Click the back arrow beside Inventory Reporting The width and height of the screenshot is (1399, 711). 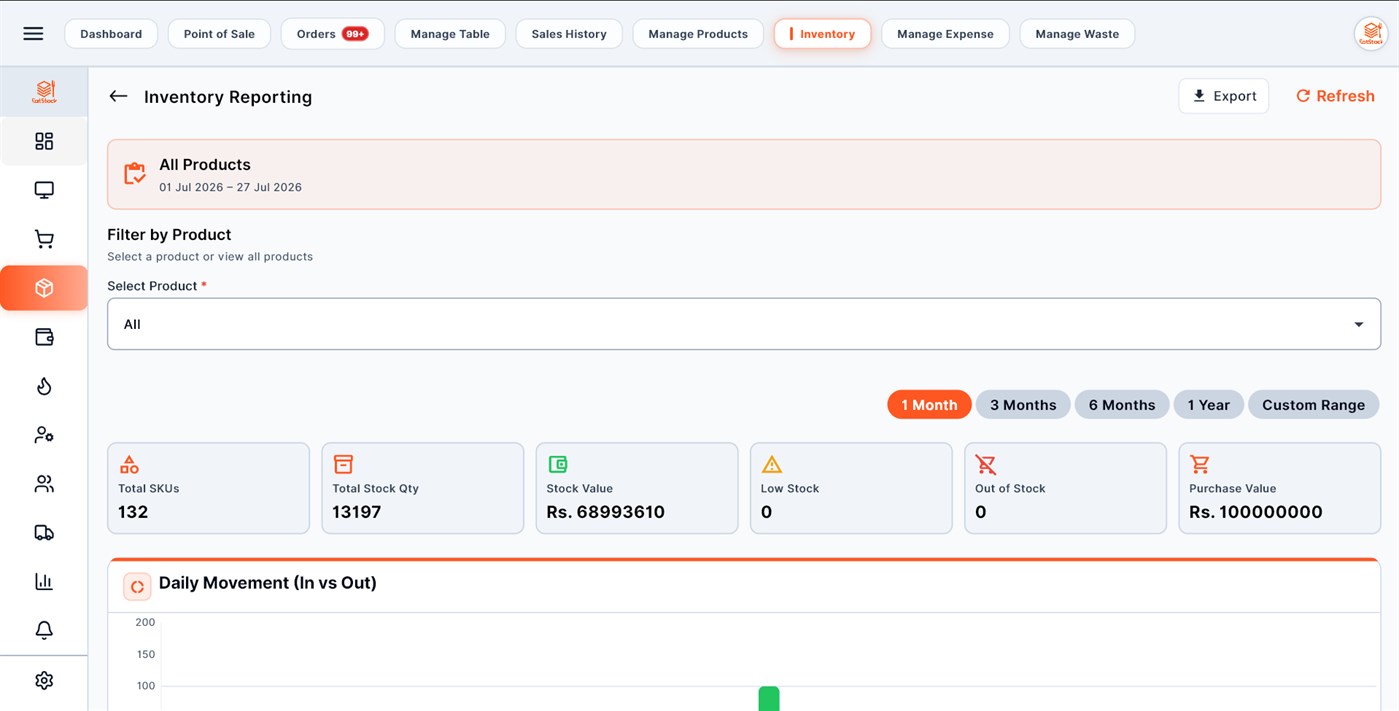click(x=118, y=96)
